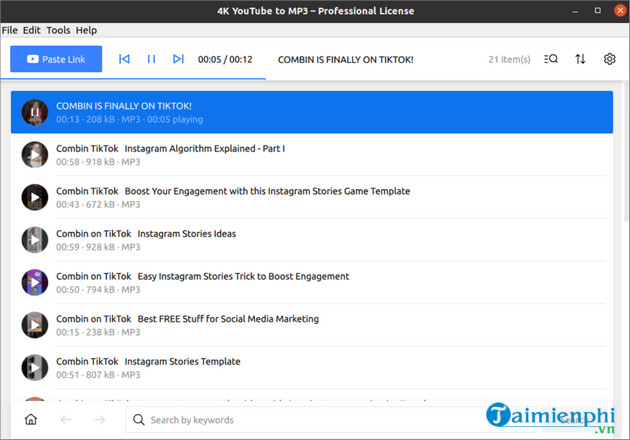Open settings gear icon
The width and height of the screenshot is (630, 440).
click(x=610, y=59)
